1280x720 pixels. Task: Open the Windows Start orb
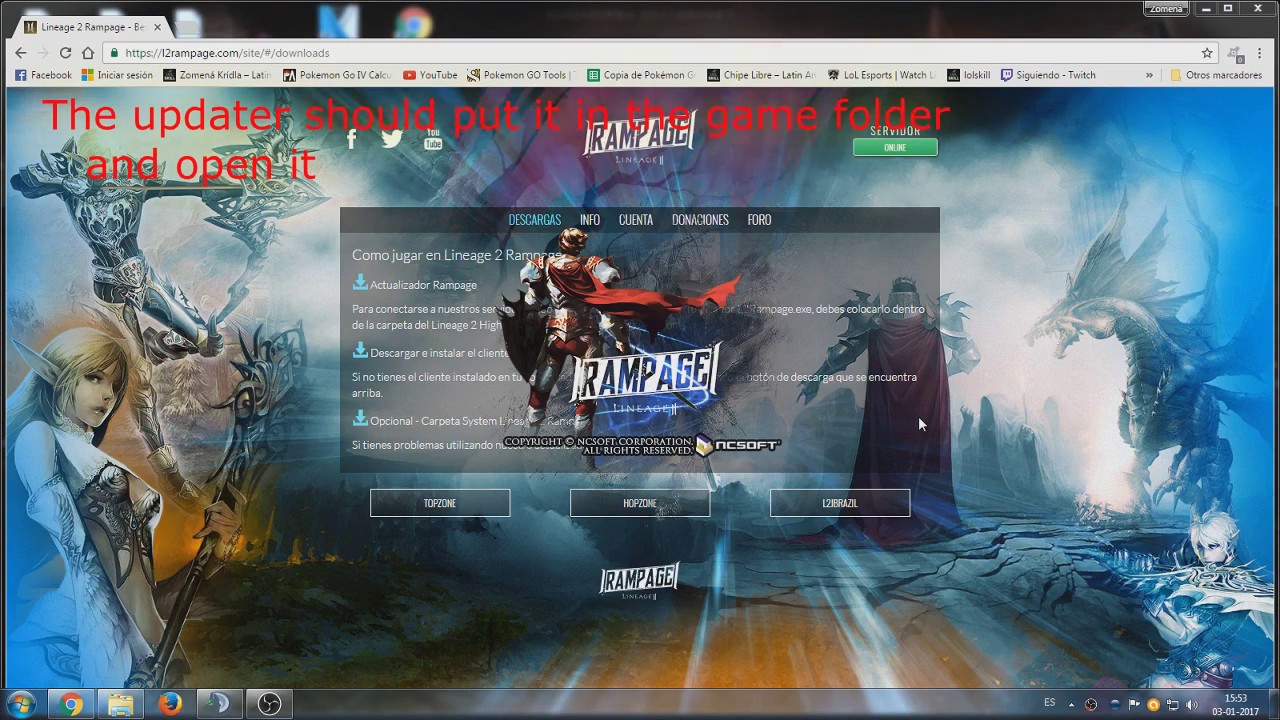tap(21, 704)
